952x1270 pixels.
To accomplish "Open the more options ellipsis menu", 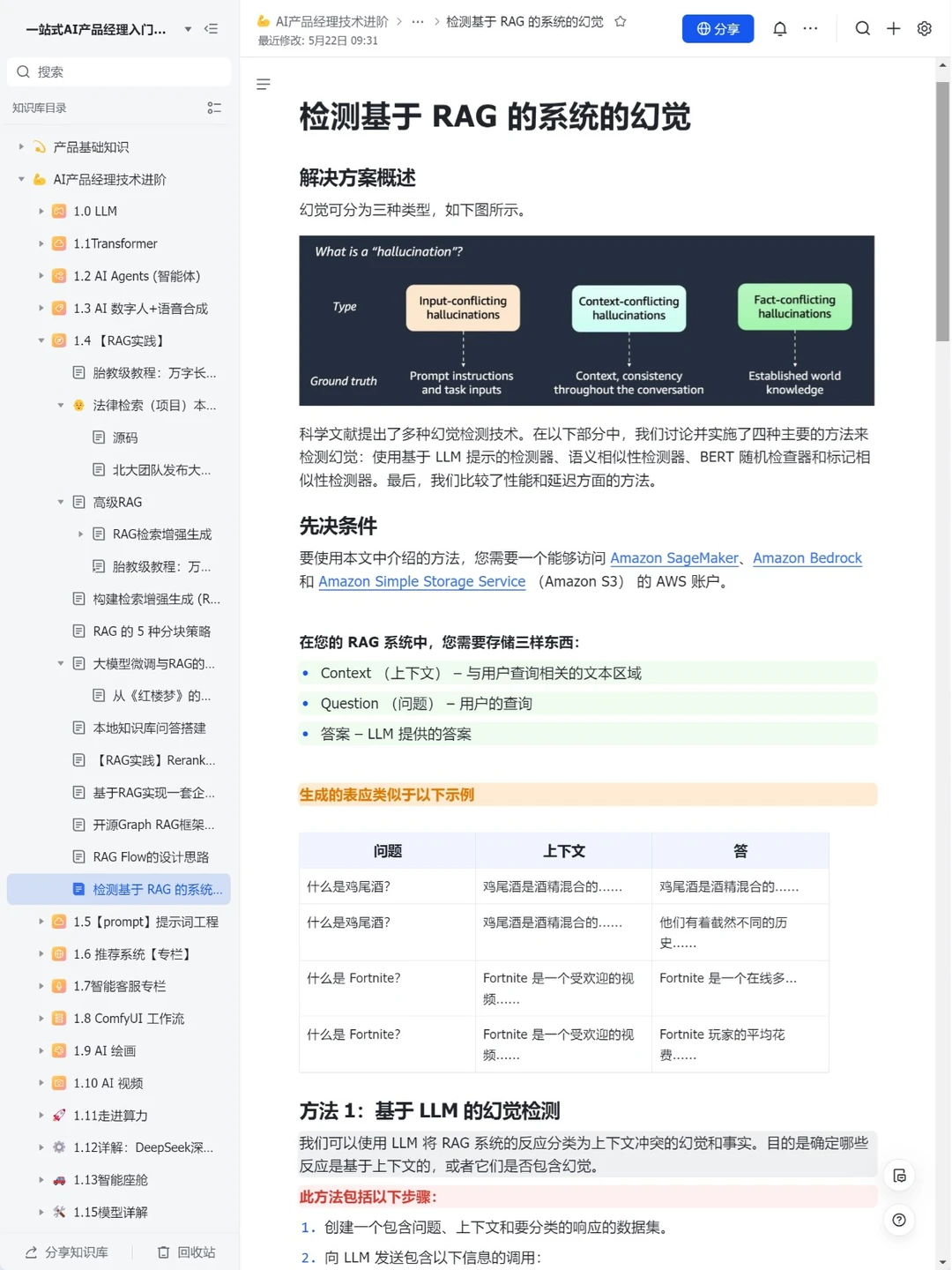I will (x=810, y=28).
